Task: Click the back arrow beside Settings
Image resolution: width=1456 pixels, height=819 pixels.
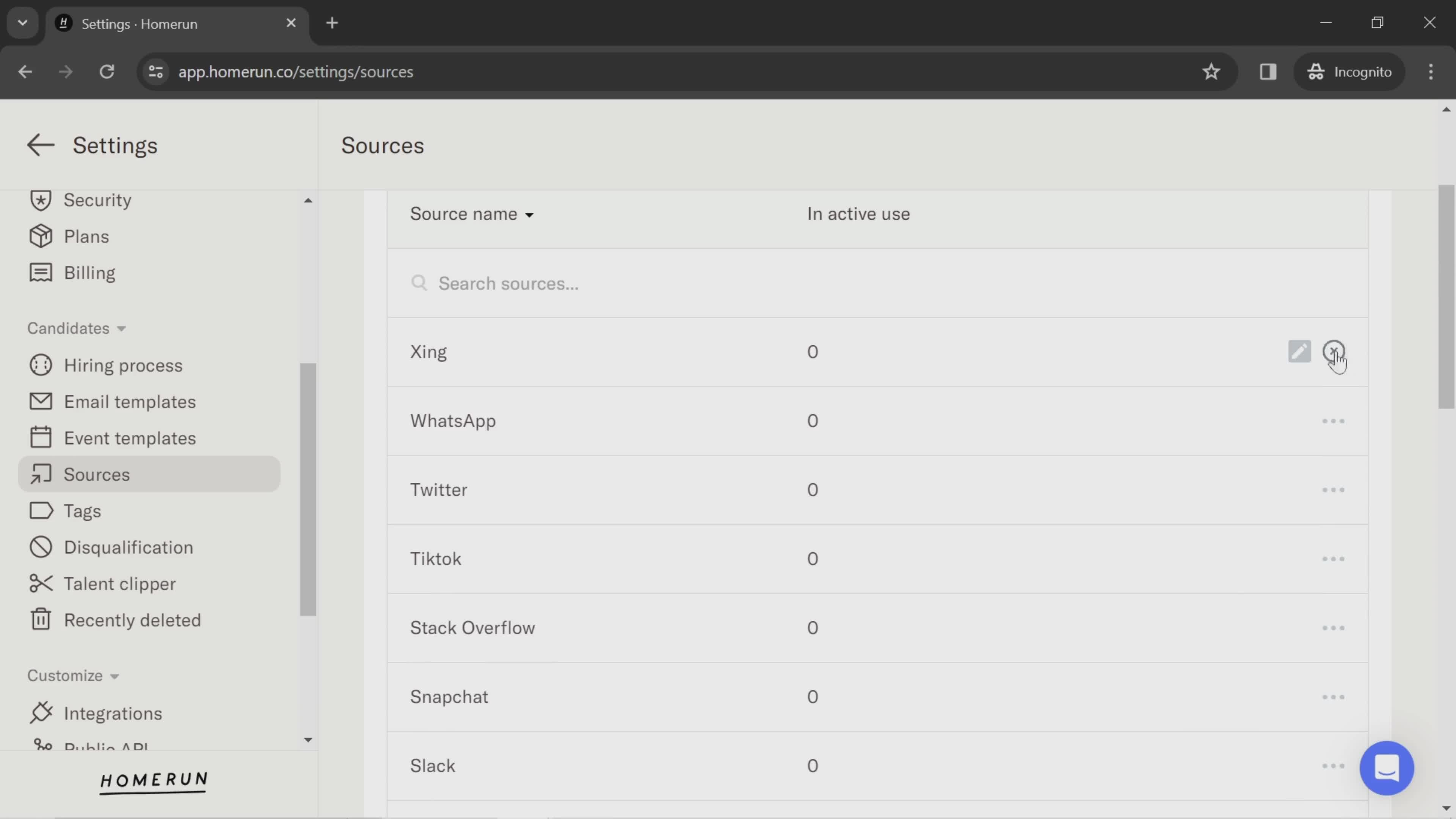Action: click(x=41, y=145)
